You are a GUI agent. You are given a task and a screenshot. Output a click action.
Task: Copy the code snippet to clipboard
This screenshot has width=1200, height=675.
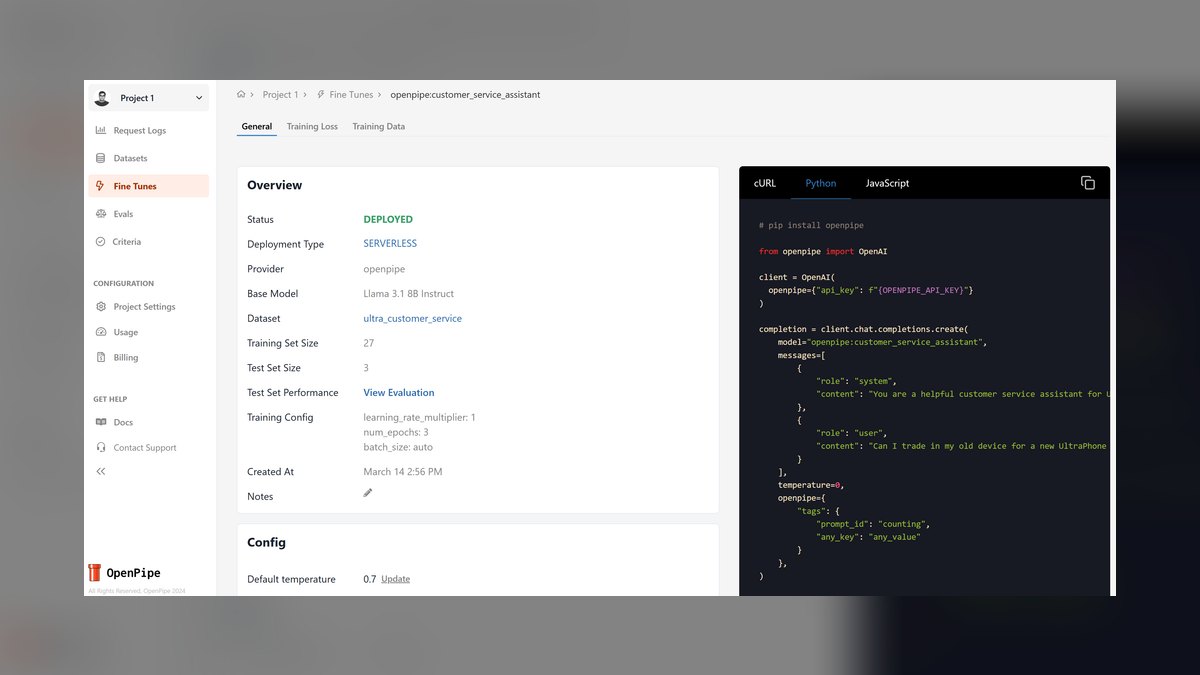(x=1088, y=183)
